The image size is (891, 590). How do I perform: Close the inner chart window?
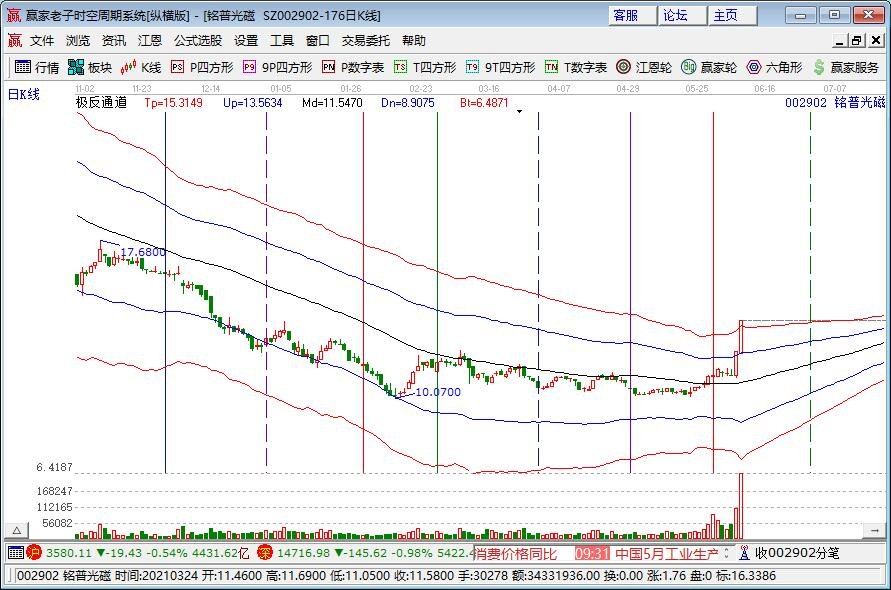(876, 40)
